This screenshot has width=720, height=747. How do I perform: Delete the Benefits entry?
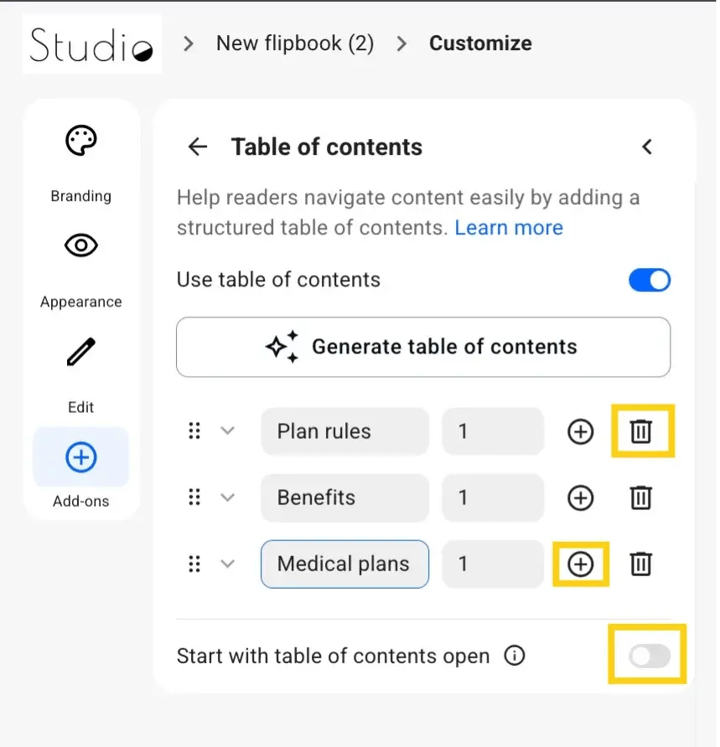[641, 498]
